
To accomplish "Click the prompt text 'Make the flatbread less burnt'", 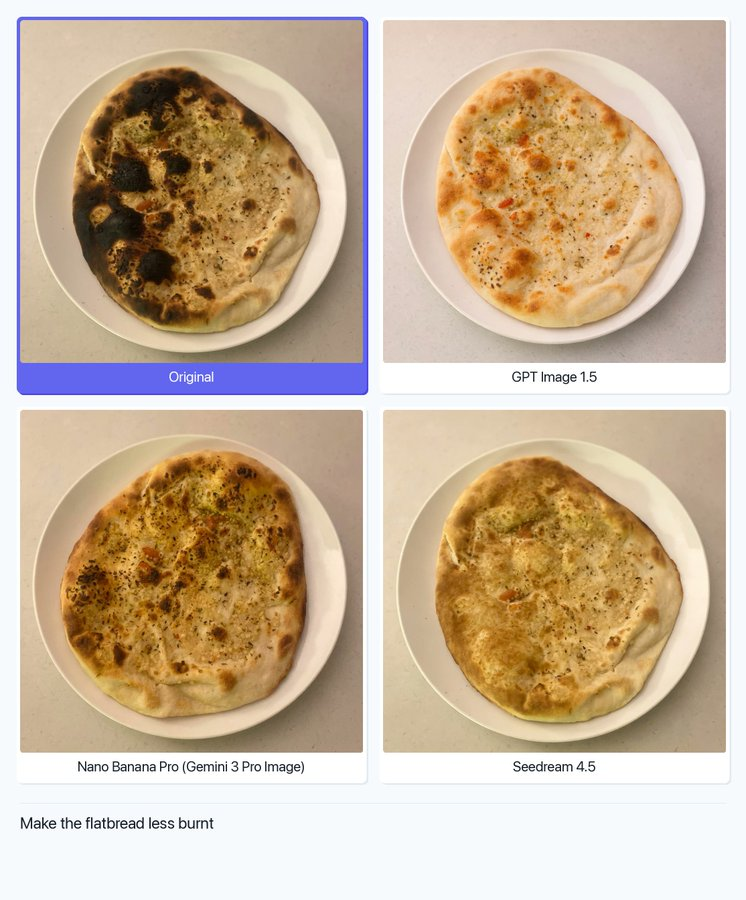I will pyautogui.click(x=116, y=823).
